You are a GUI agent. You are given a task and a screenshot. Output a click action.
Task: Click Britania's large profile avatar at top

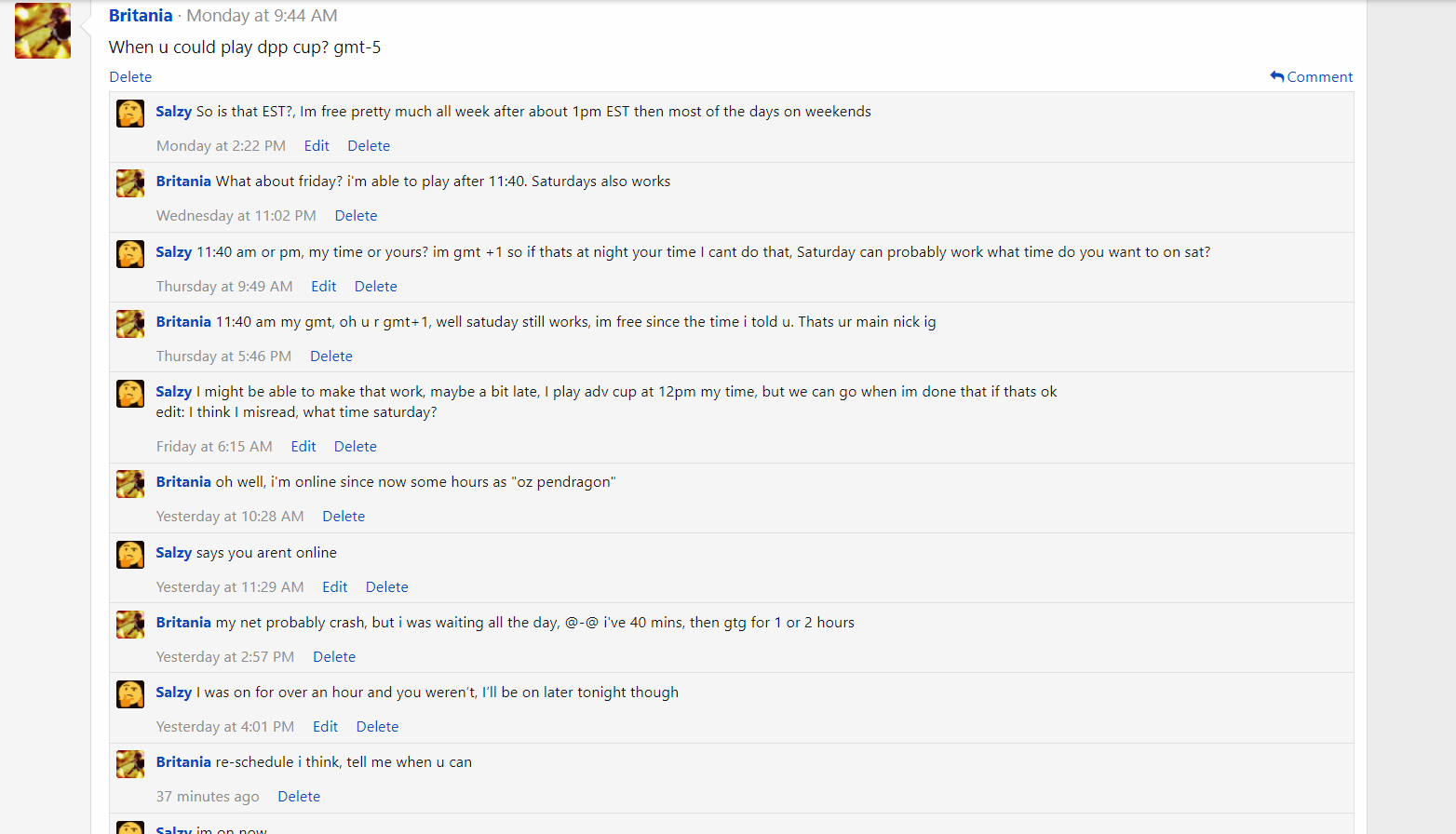[x=43, y=31]
